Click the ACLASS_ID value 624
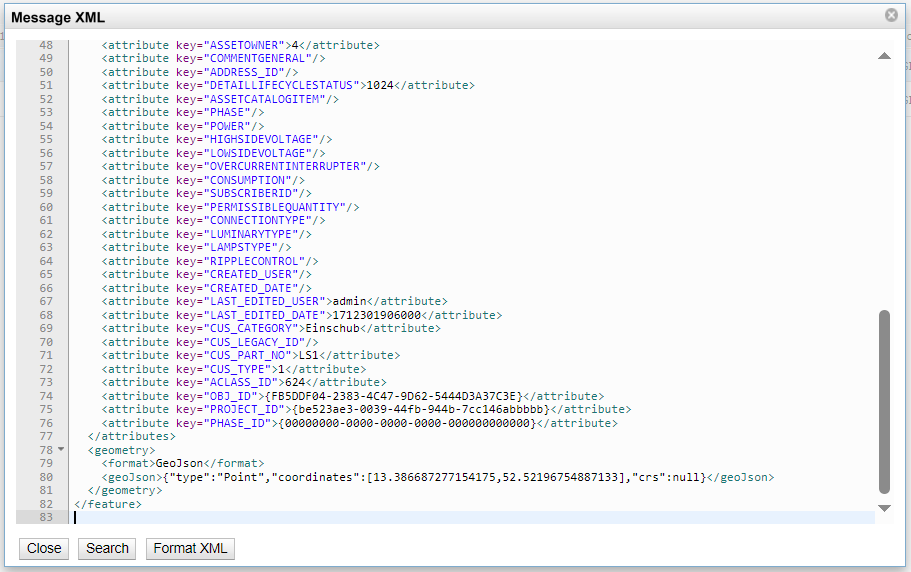911x572 pixels. (x=295, y=382)
